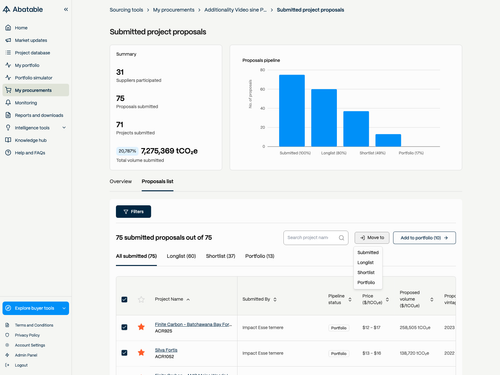Open the Filters button
This screenshot has width=500, height=375.
click(133, 212)
